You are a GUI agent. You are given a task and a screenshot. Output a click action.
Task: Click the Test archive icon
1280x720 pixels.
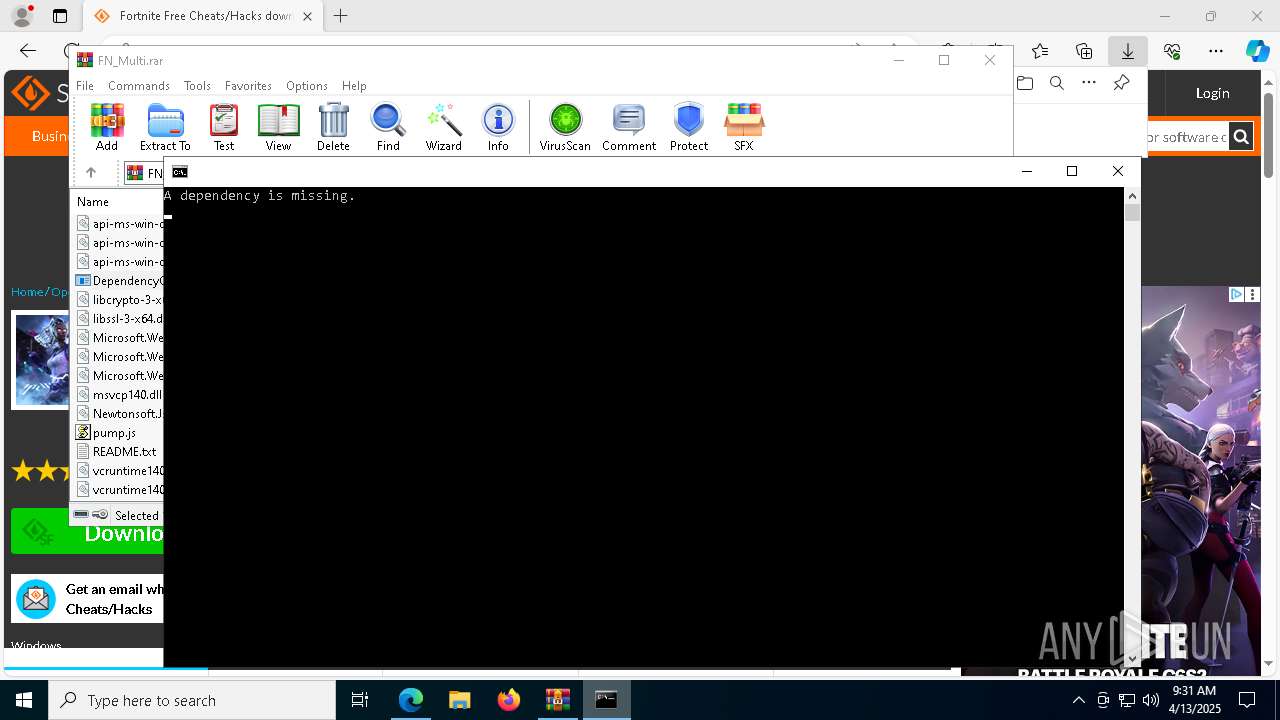tap(224, 127)
